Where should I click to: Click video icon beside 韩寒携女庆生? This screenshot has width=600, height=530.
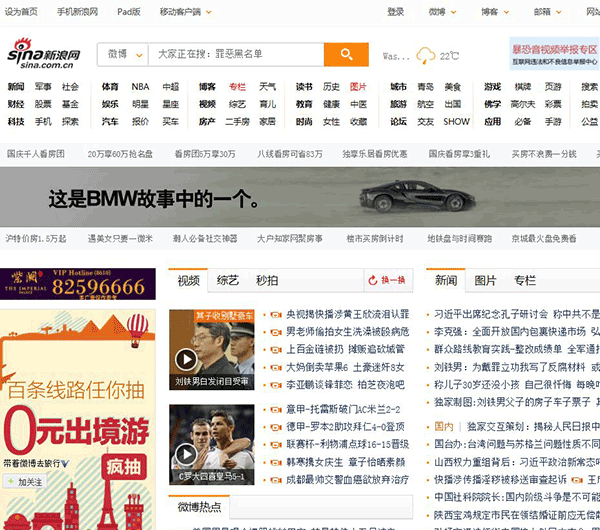coord(276,463)
